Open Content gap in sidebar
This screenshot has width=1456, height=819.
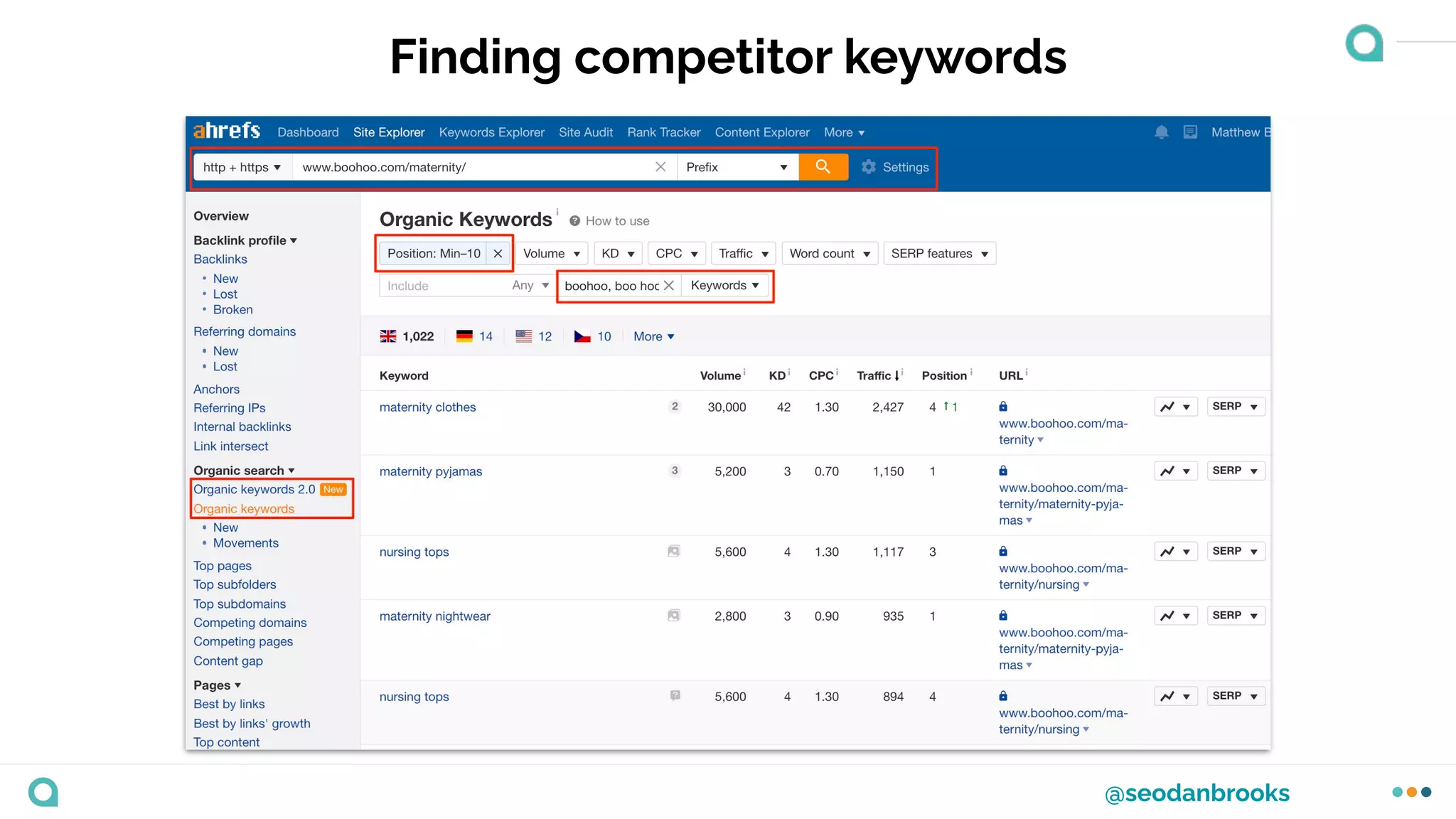pyautogui.click(x=228, y=661)
